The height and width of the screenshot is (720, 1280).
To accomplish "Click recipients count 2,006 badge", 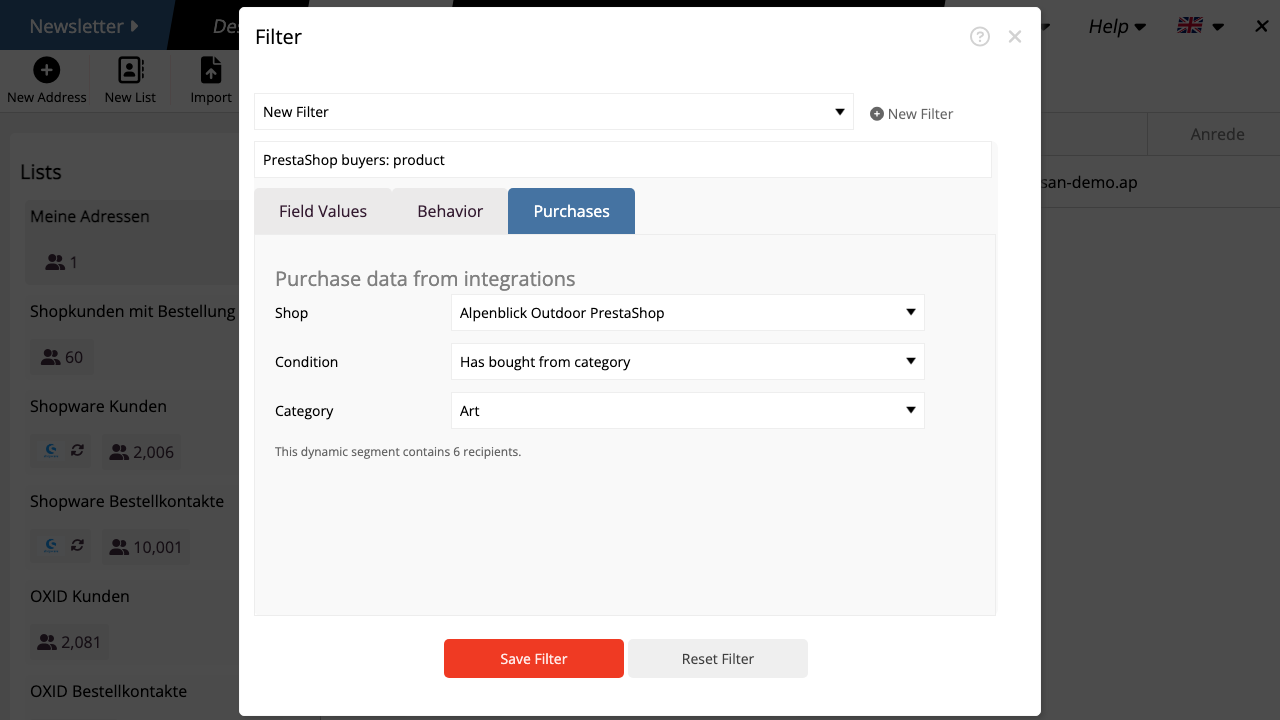I will coord(142,452).
